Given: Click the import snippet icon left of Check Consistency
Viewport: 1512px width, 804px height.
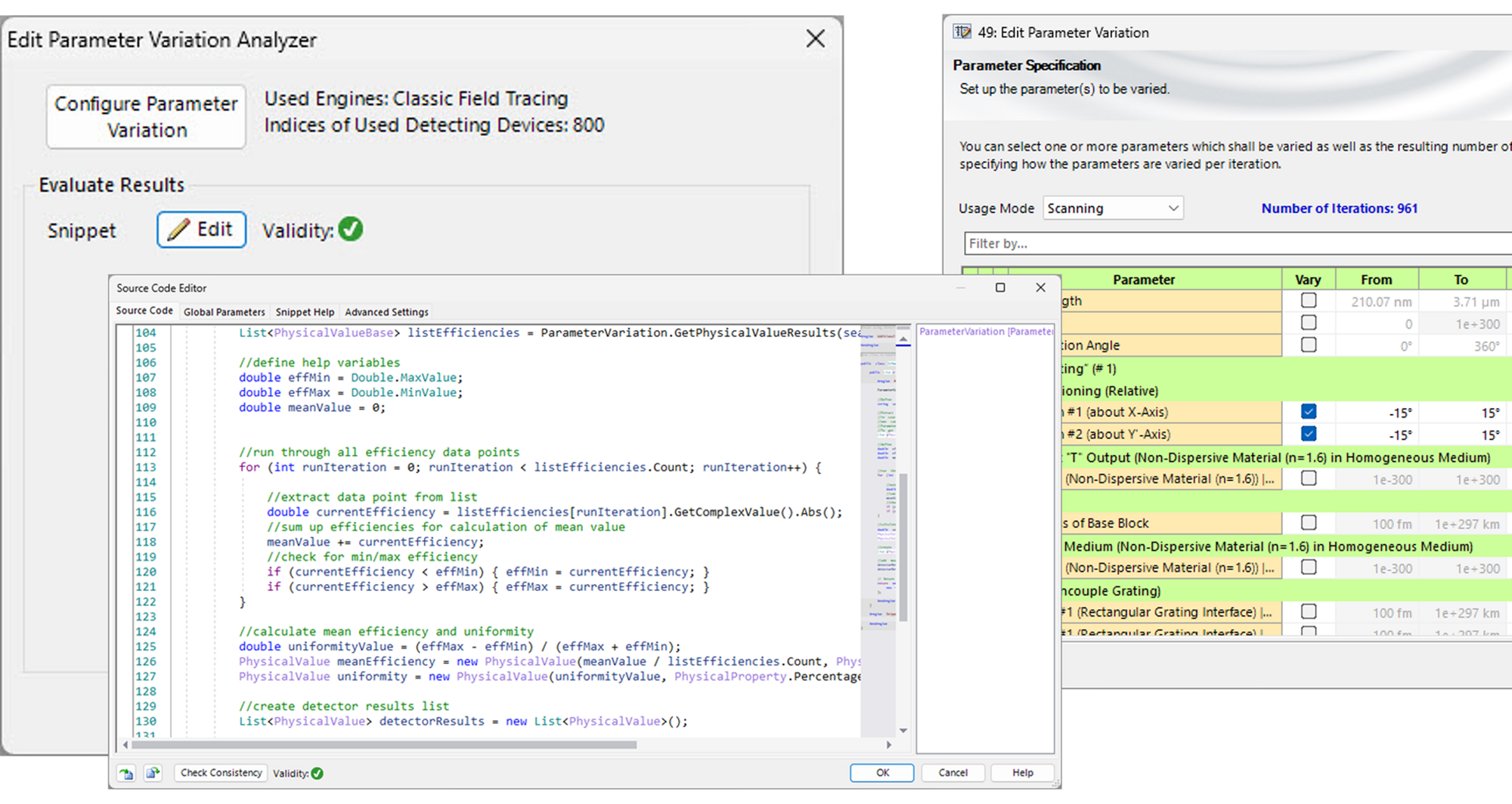Looking at the screenshot, I should pos(126,773).
